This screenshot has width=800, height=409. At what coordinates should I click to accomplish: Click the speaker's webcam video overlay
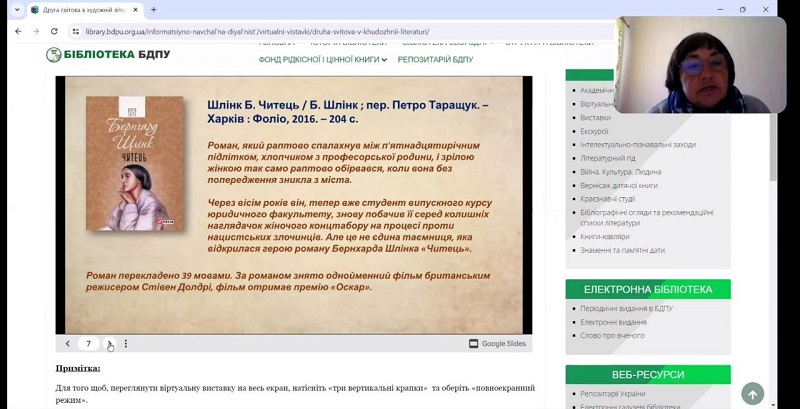699,65
